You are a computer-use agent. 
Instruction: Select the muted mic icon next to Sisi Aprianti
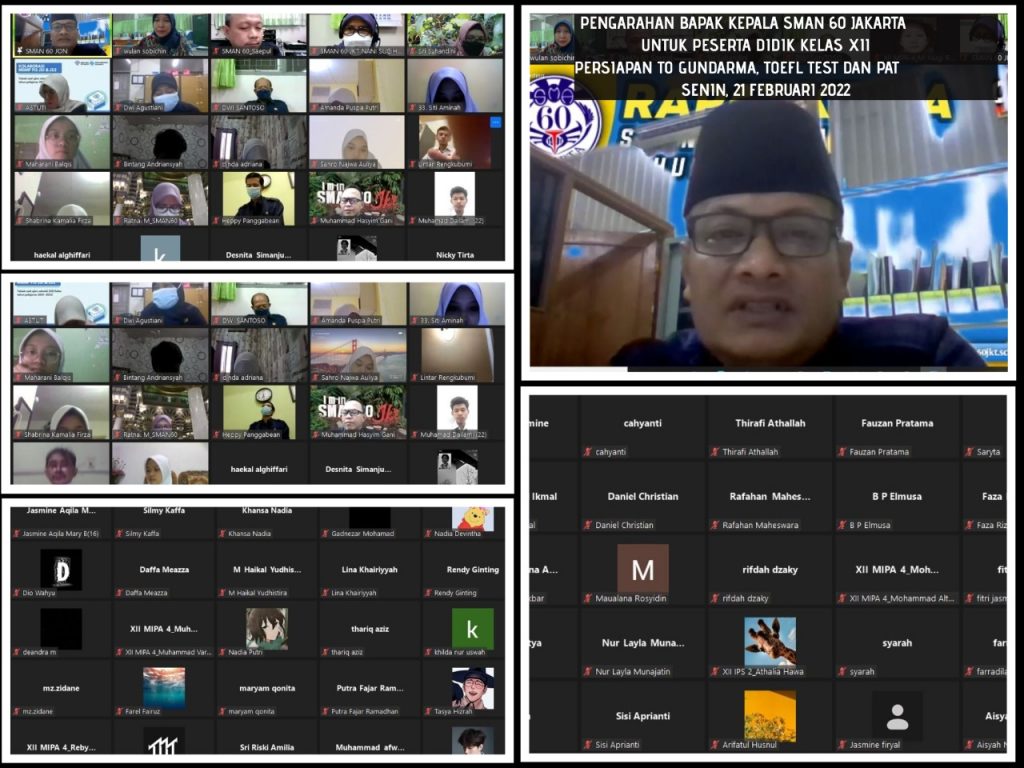pyautogui.click(x=587, y=745)
